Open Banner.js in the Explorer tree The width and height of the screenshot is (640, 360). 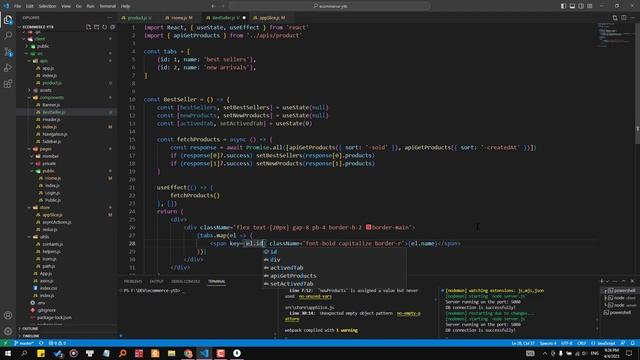(x=51, y=105)
